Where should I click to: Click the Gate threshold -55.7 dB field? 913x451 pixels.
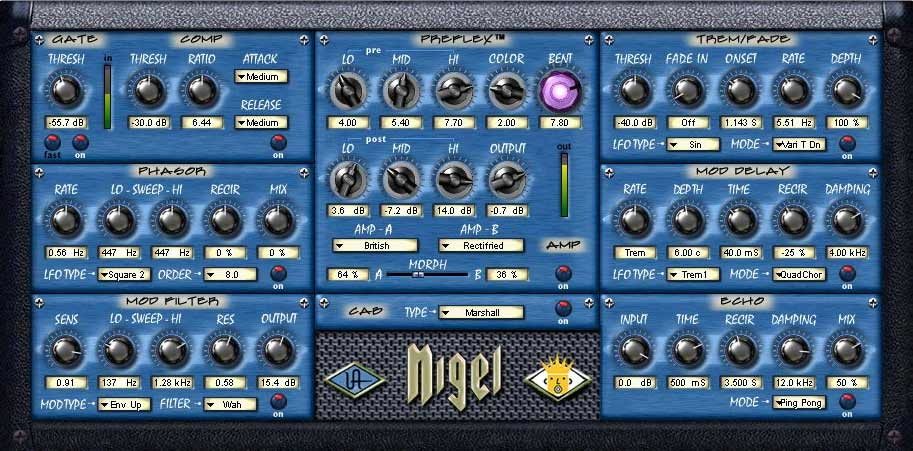coord(66,123)
